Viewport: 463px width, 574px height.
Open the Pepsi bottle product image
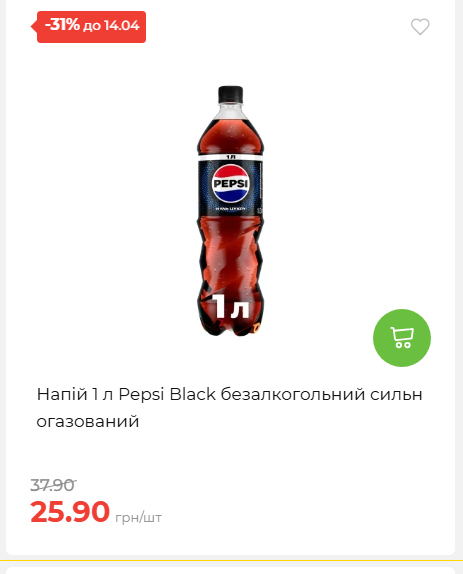(x=231, y=210)
